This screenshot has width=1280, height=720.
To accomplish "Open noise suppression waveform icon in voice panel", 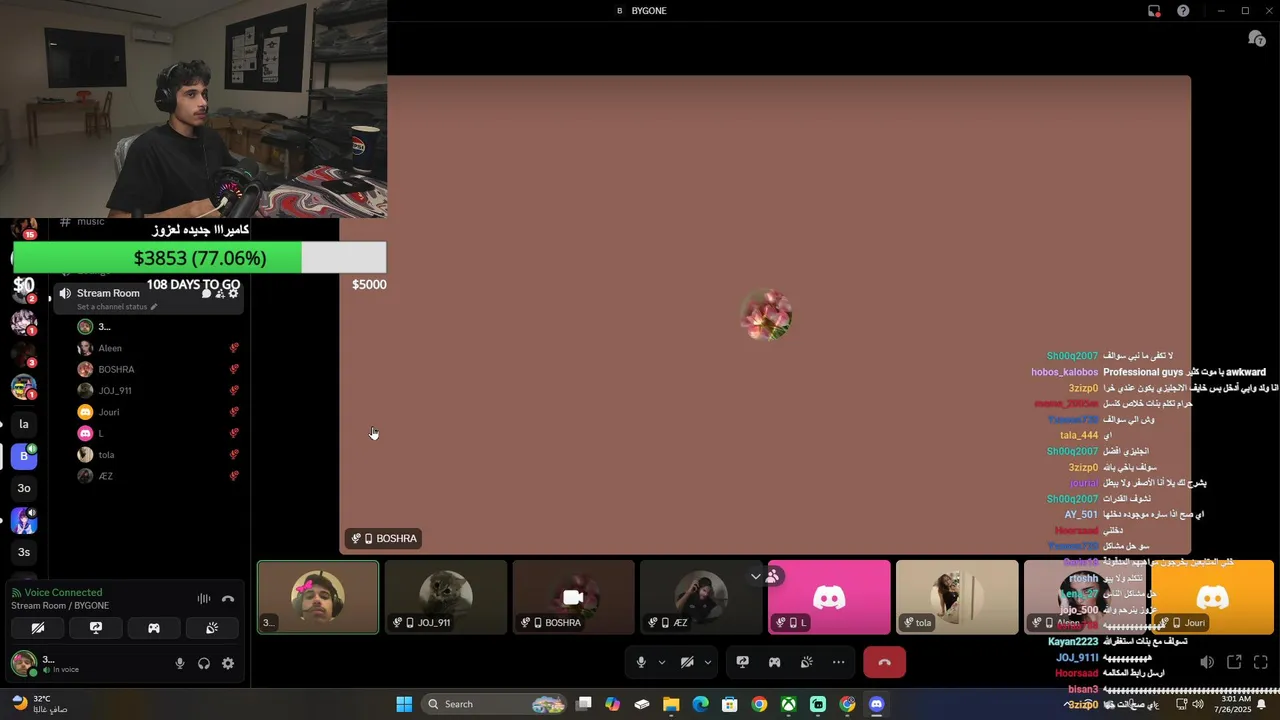I will [x=204, y=599].
